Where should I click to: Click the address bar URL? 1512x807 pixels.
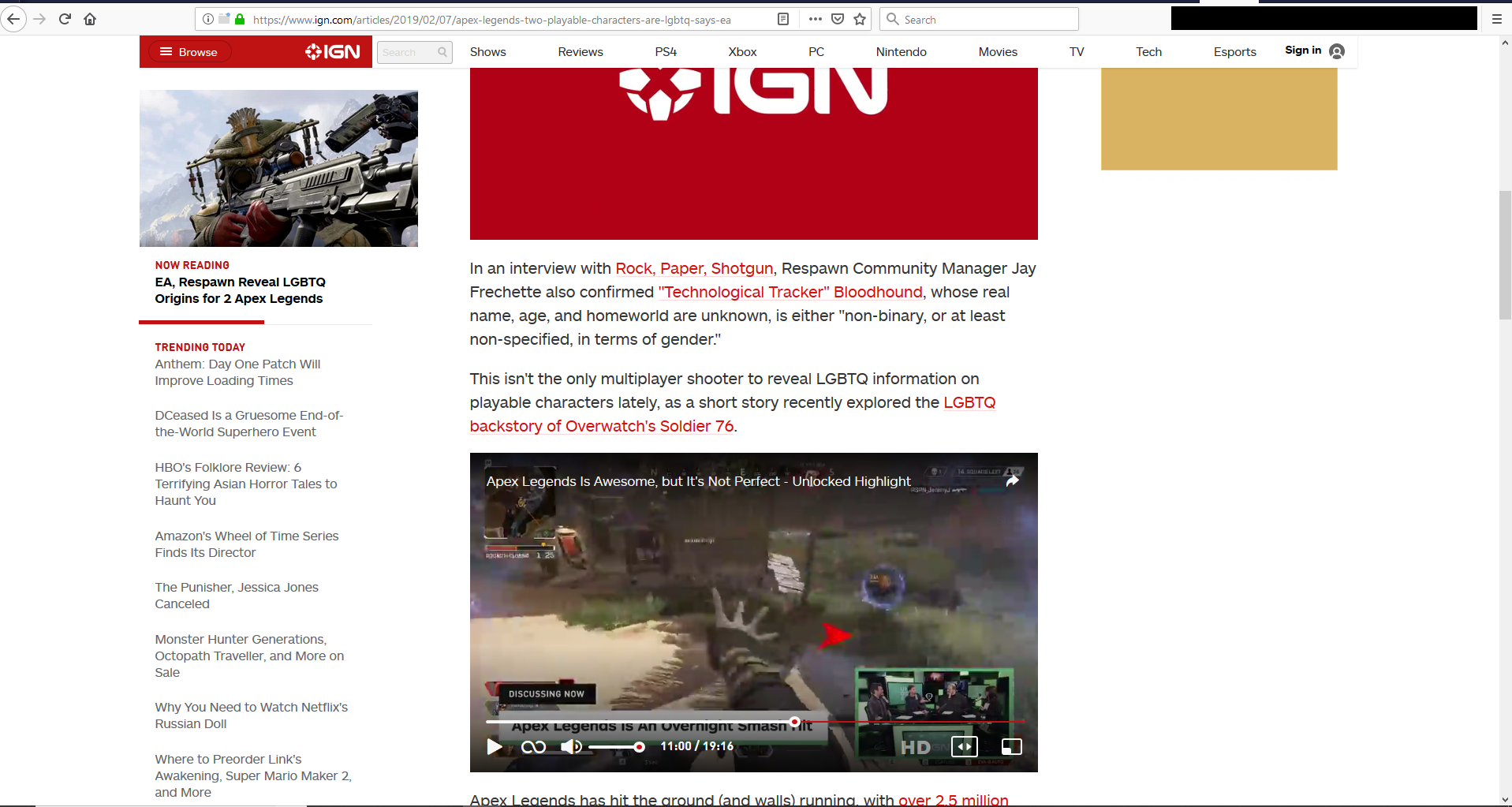click(492, 20)
